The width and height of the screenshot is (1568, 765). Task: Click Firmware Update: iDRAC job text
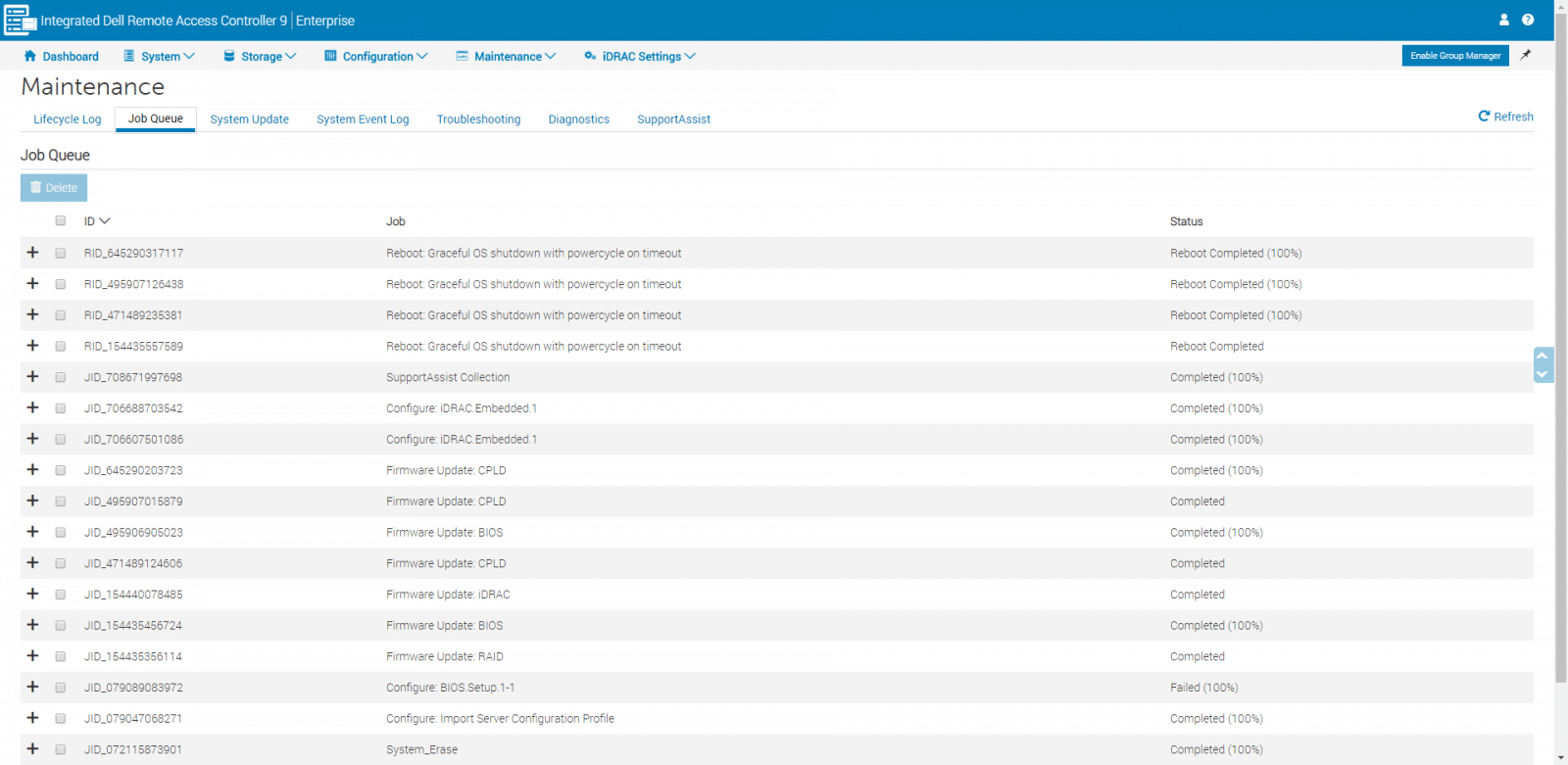(448, 595)
